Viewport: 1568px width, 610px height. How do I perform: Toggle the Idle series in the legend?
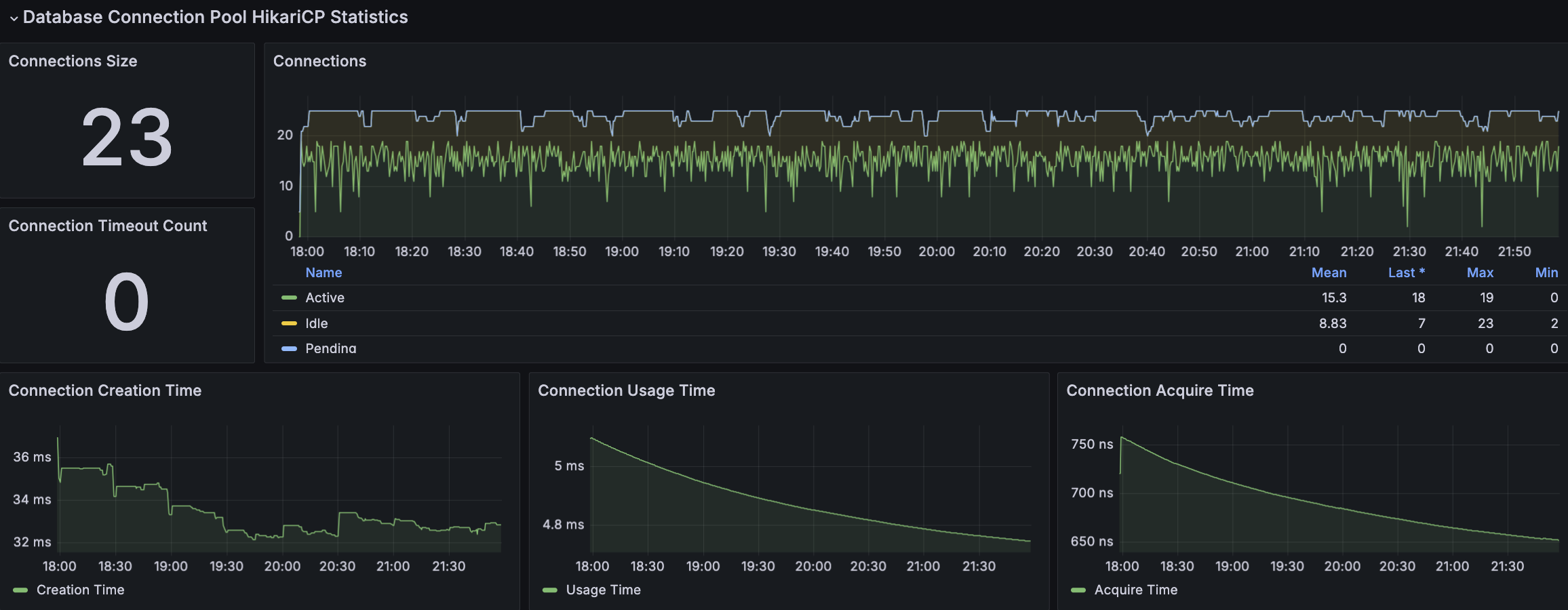pyautogui.click(x=317, y=323)
